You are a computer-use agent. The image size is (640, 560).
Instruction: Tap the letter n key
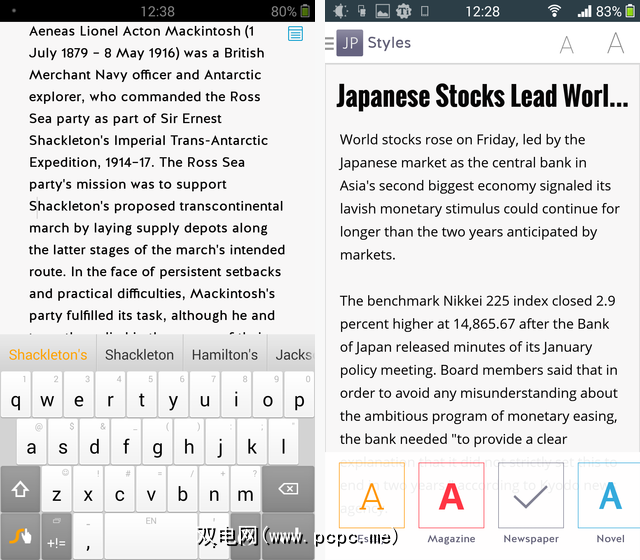pos(214,489)
